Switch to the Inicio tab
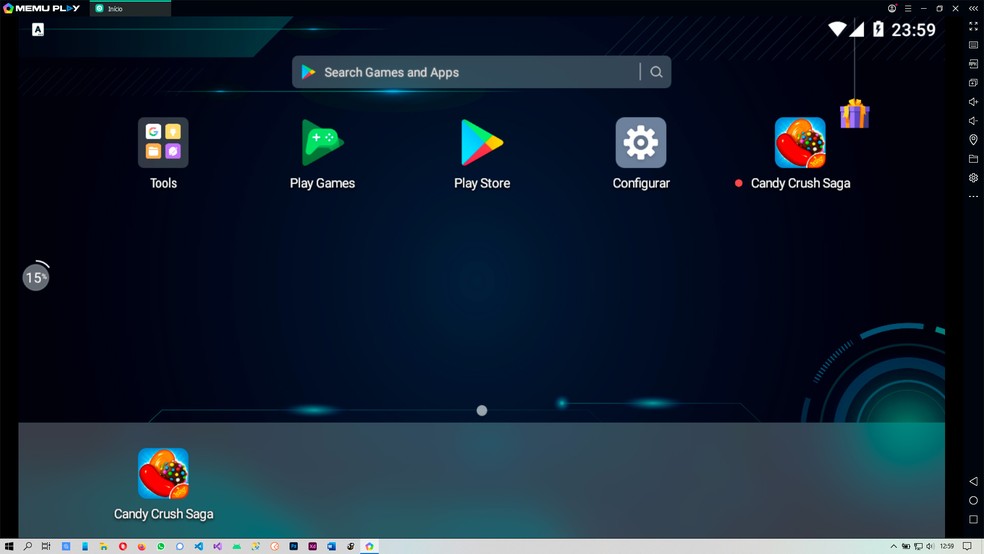Image resolution: width=984 pixels, height=554 pixels. (x=131, y=9)
